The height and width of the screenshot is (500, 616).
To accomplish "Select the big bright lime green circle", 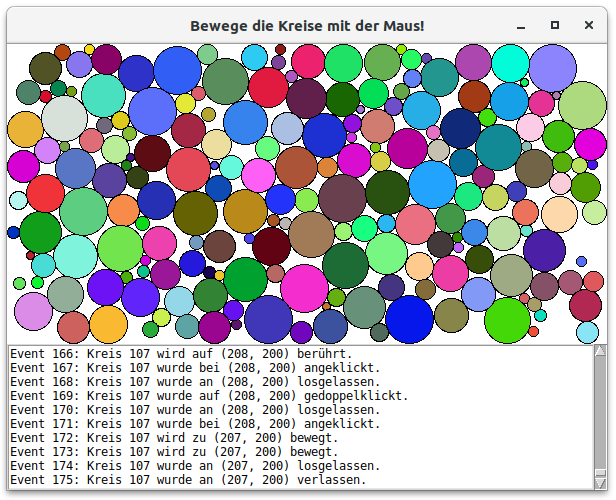I will (x=507, y=319).
